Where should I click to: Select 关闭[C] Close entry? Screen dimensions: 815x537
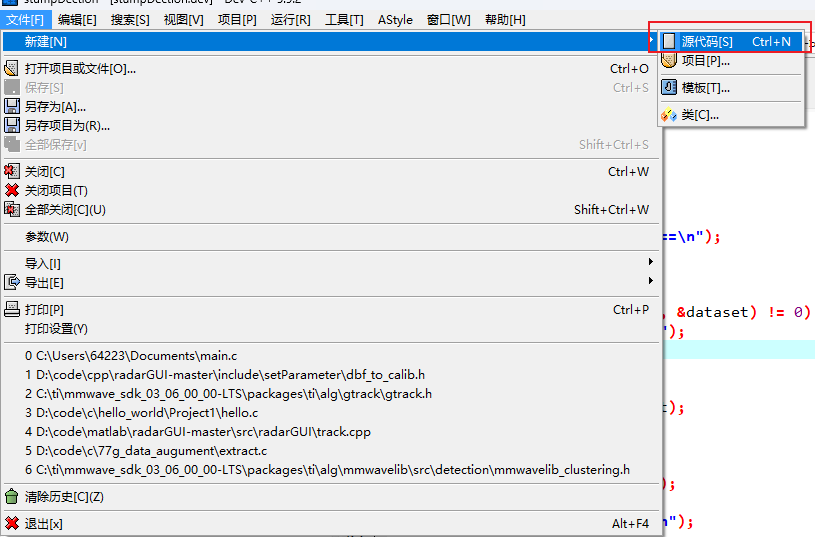coord(331,171)
